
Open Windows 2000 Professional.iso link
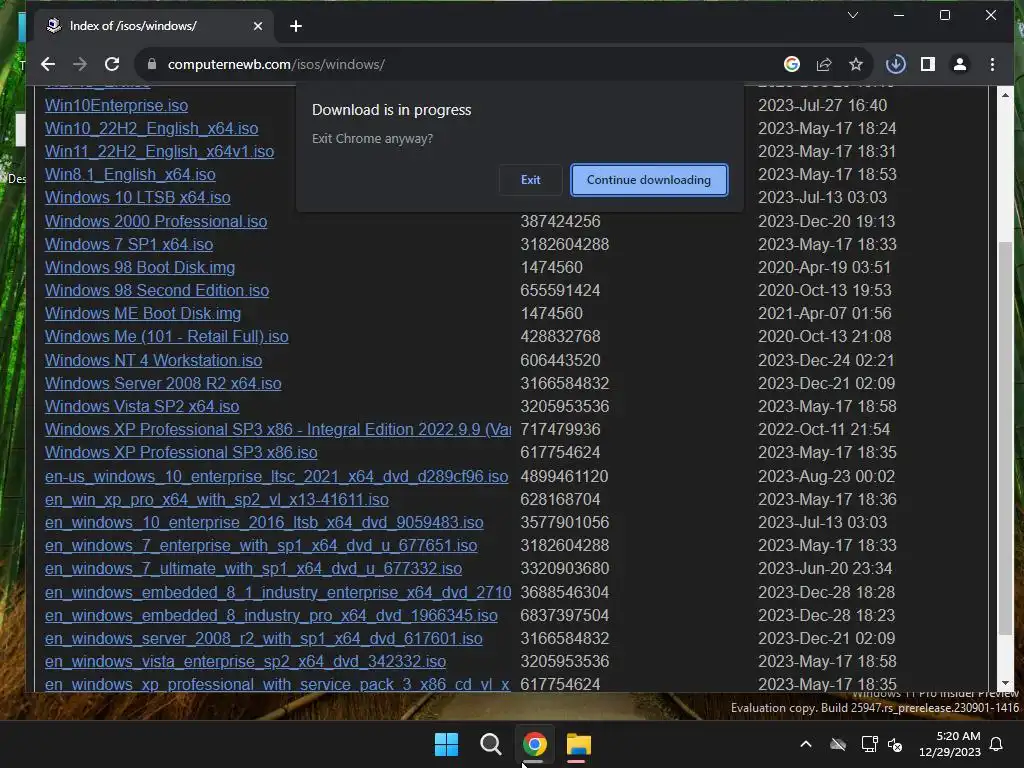click(155, 221)
